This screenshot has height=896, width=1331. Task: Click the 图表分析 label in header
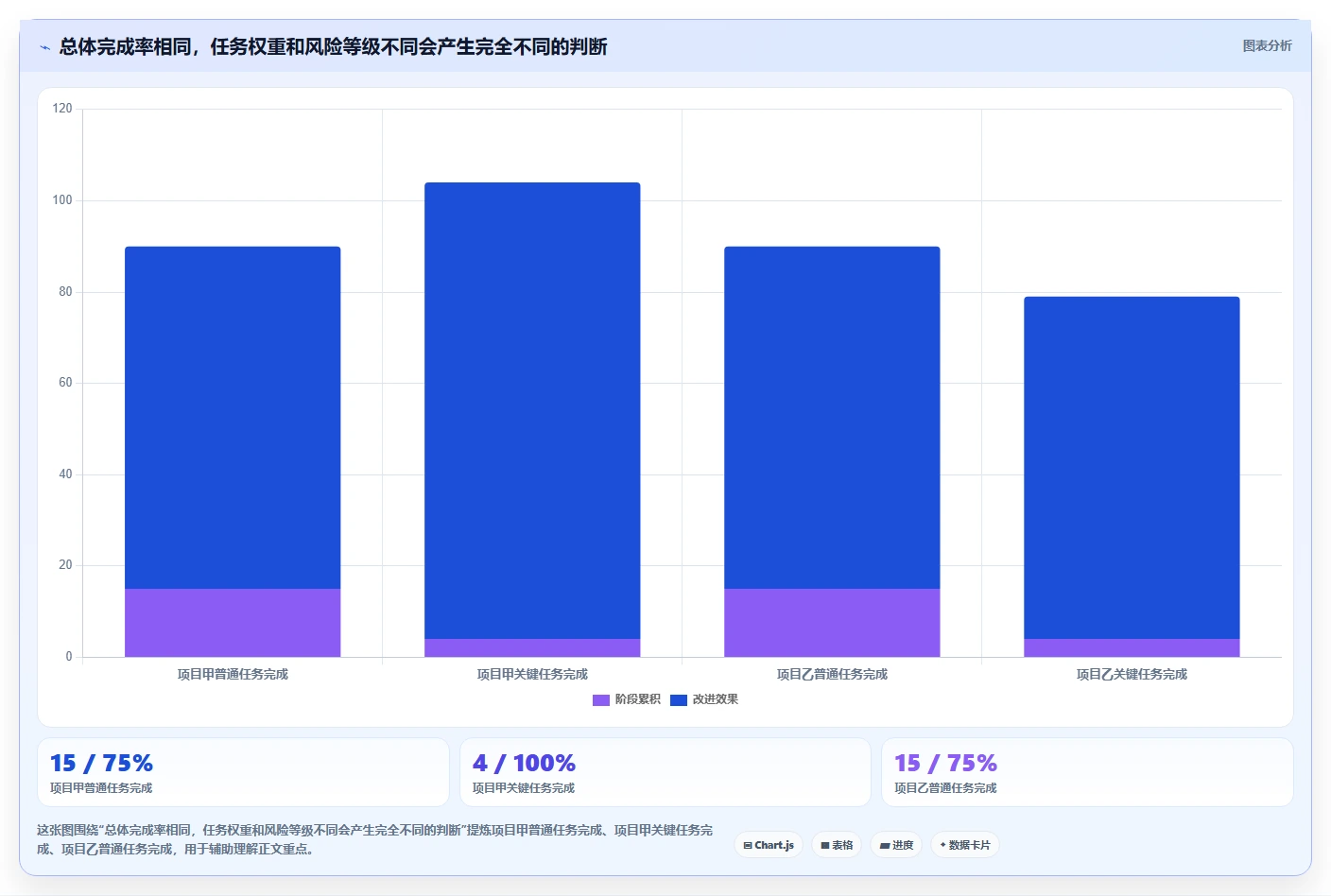(x=1267, y=45)
